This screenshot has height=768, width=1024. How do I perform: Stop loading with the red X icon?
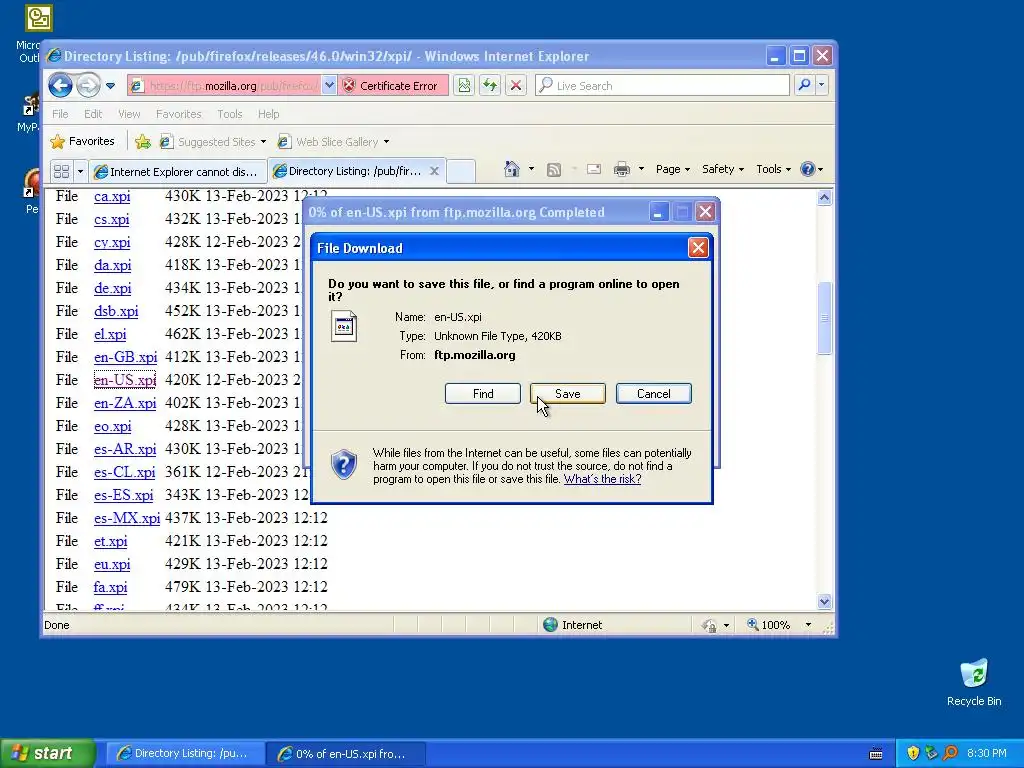click(x=515, y=86)
